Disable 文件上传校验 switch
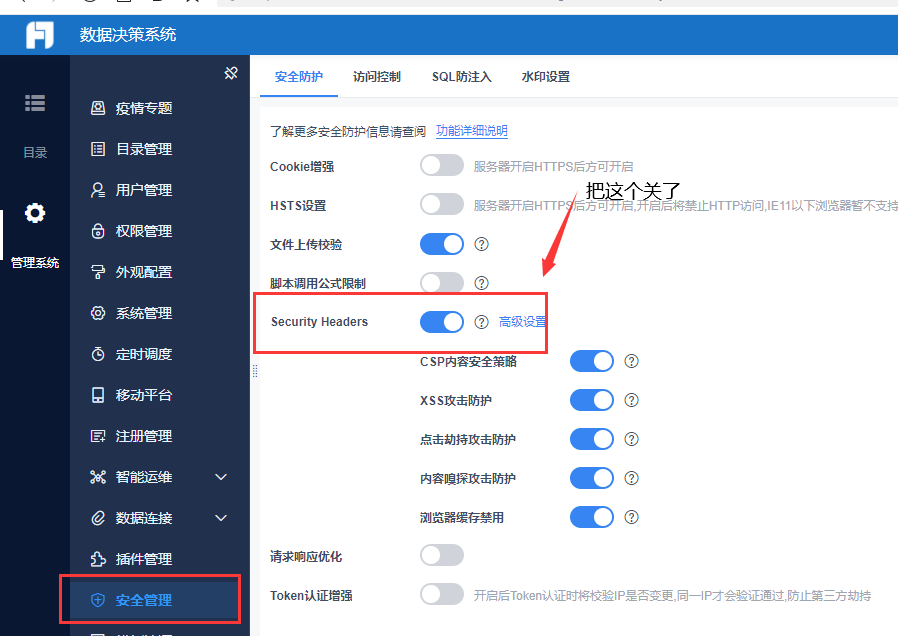The width and height of the screenshot is (898, 636). 442,244
